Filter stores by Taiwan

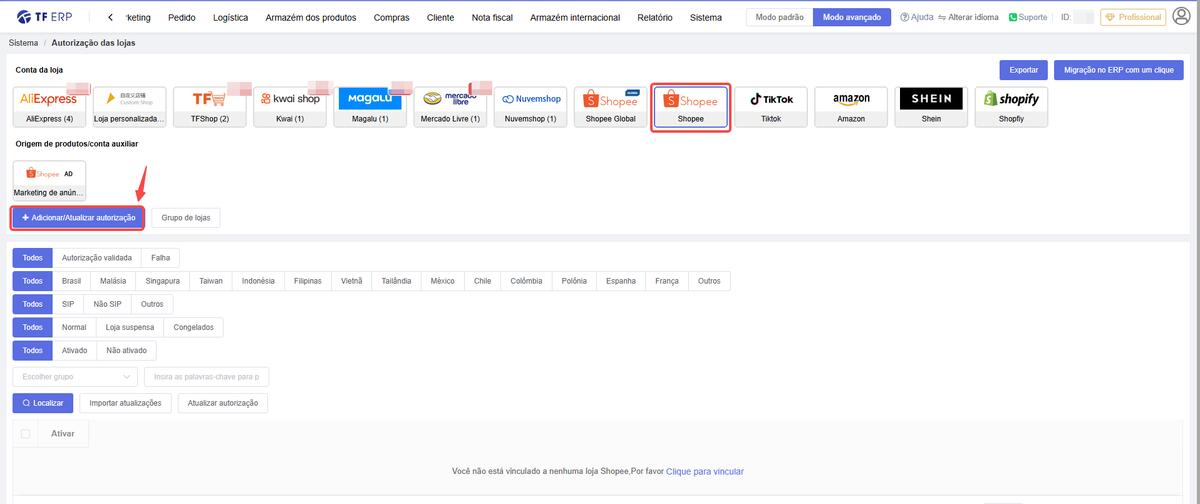211,281
